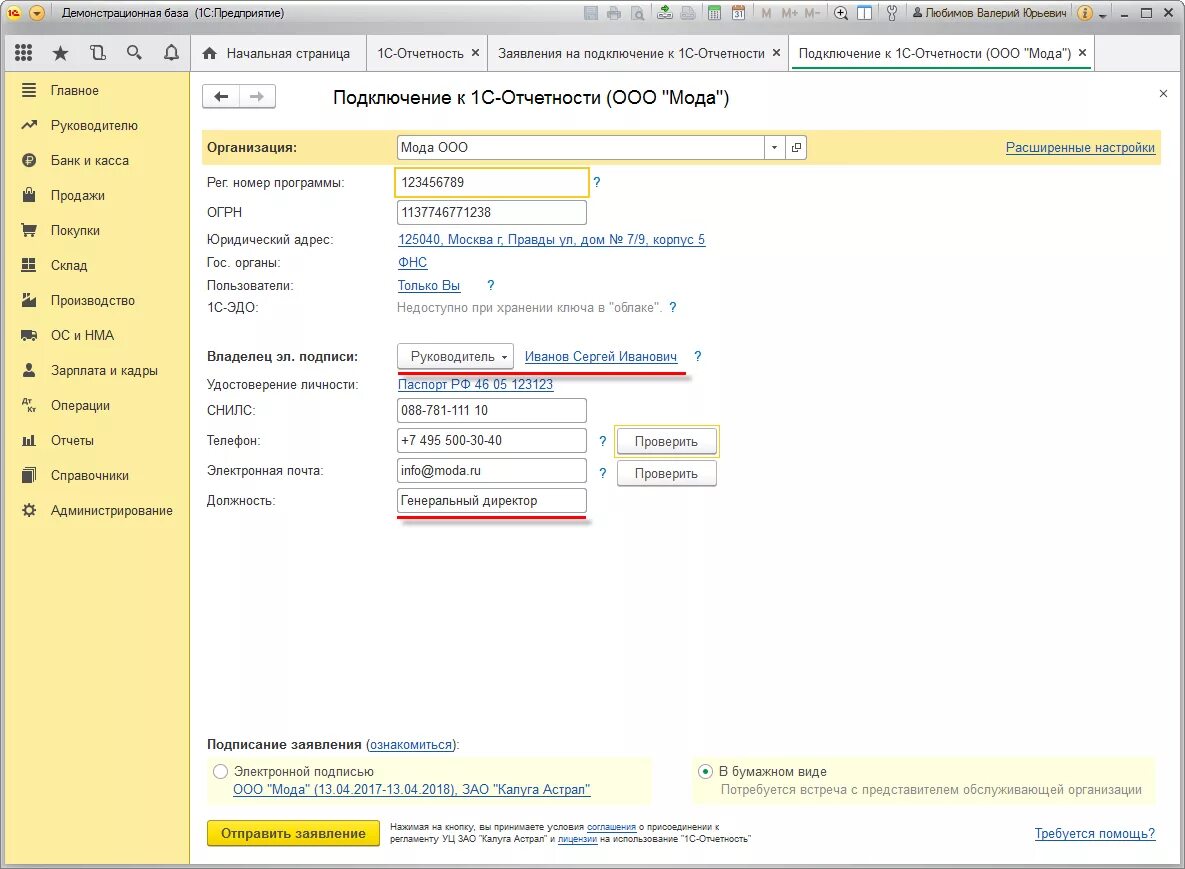
Task: Click the yellow information icon
Action: pyautogui.click(x=1084, y=13)
